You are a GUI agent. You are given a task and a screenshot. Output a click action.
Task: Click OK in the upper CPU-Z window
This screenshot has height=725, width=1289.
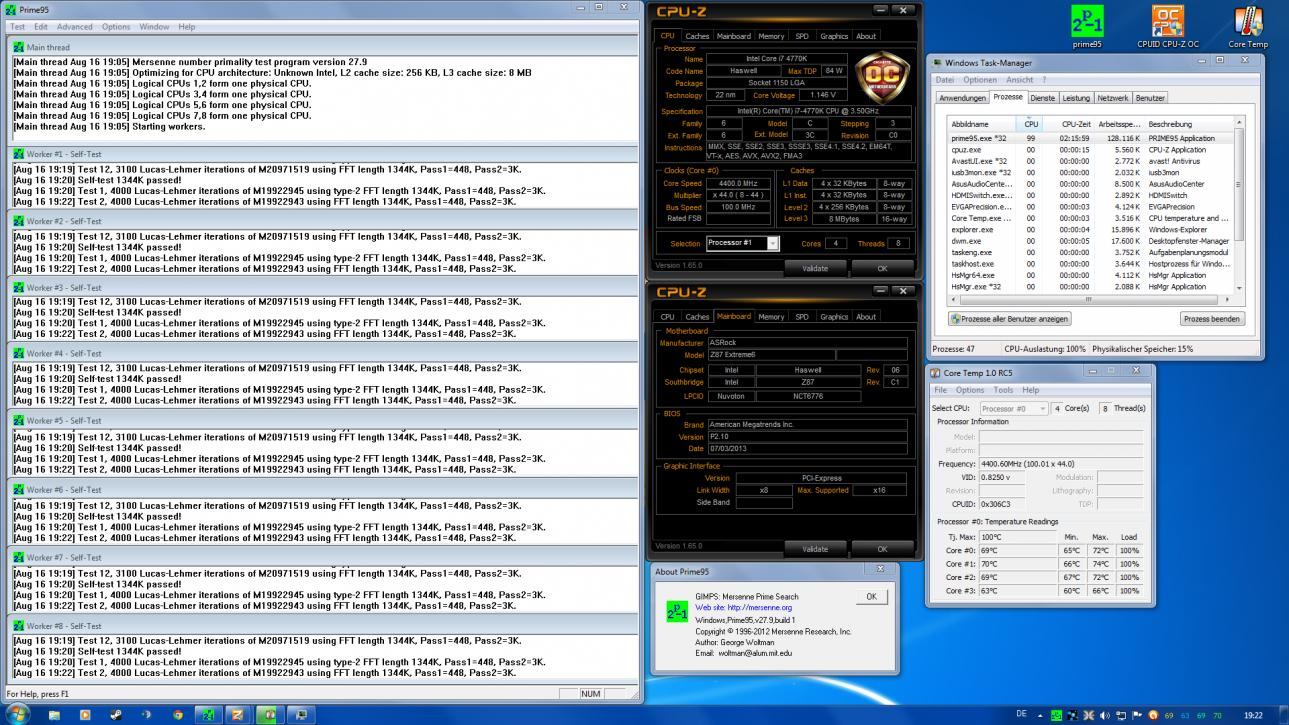882,268
